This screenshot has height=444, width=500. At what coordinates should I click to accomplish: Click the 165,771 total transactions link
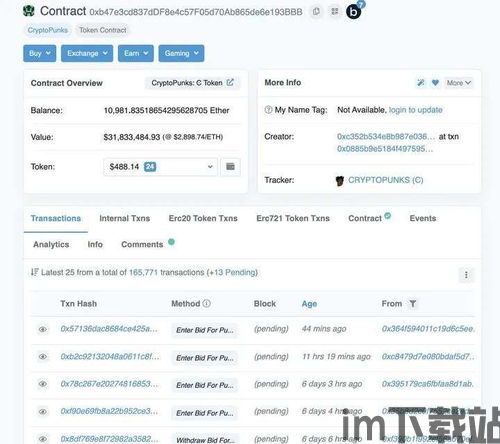[x=143, y=272]
